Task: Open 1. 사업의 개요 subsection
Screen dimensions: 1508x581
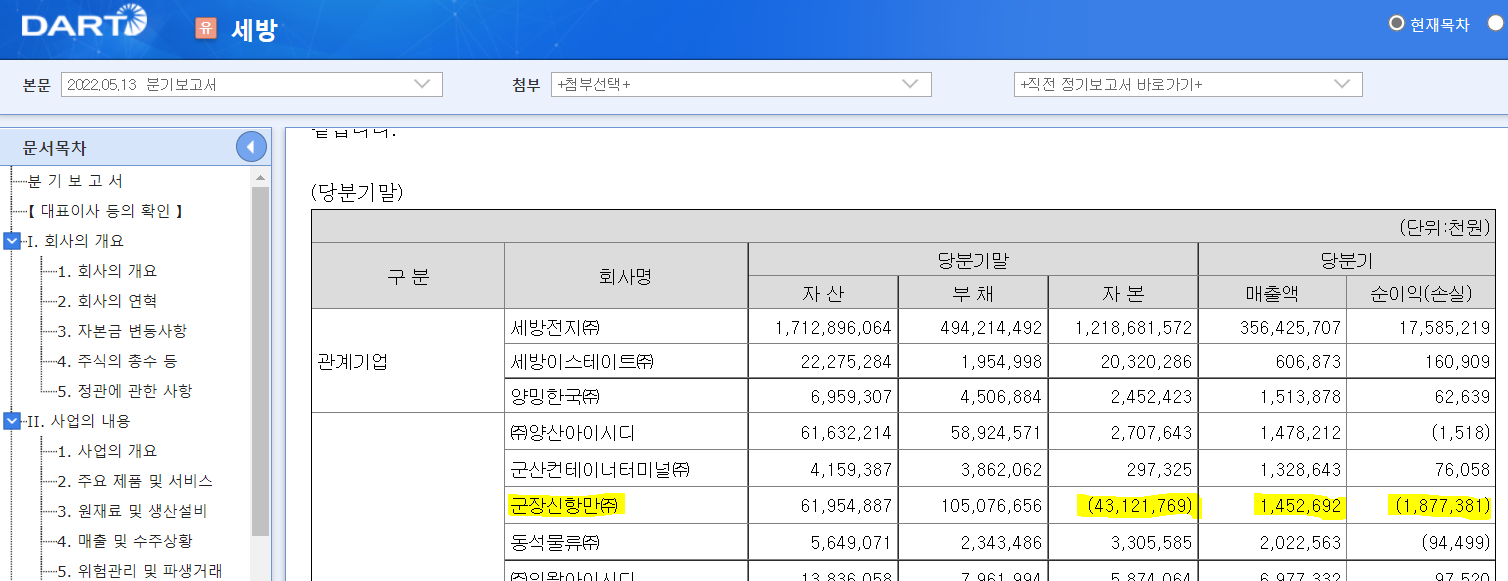Action: click(x=107, y=451)
